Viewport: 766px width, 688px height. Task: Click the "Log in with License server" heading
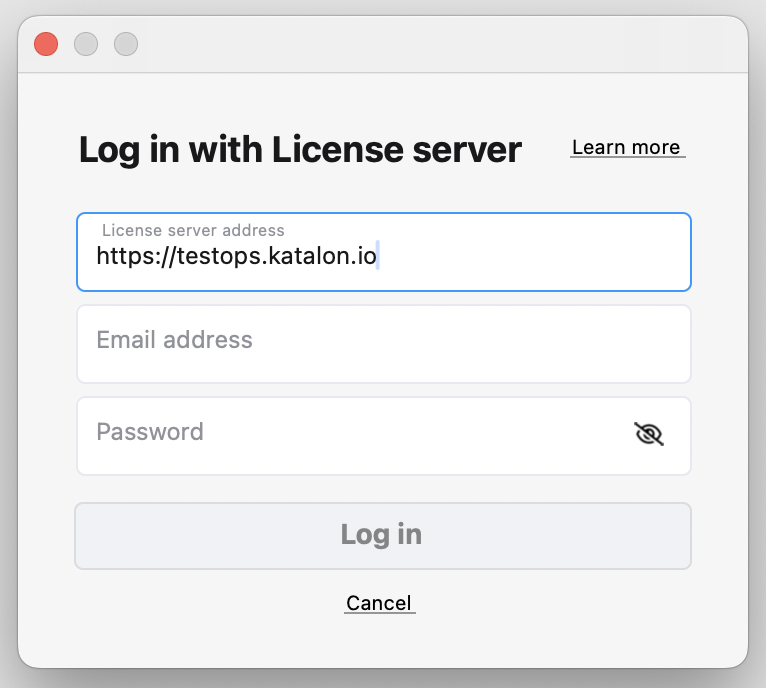tap(300, 150)
